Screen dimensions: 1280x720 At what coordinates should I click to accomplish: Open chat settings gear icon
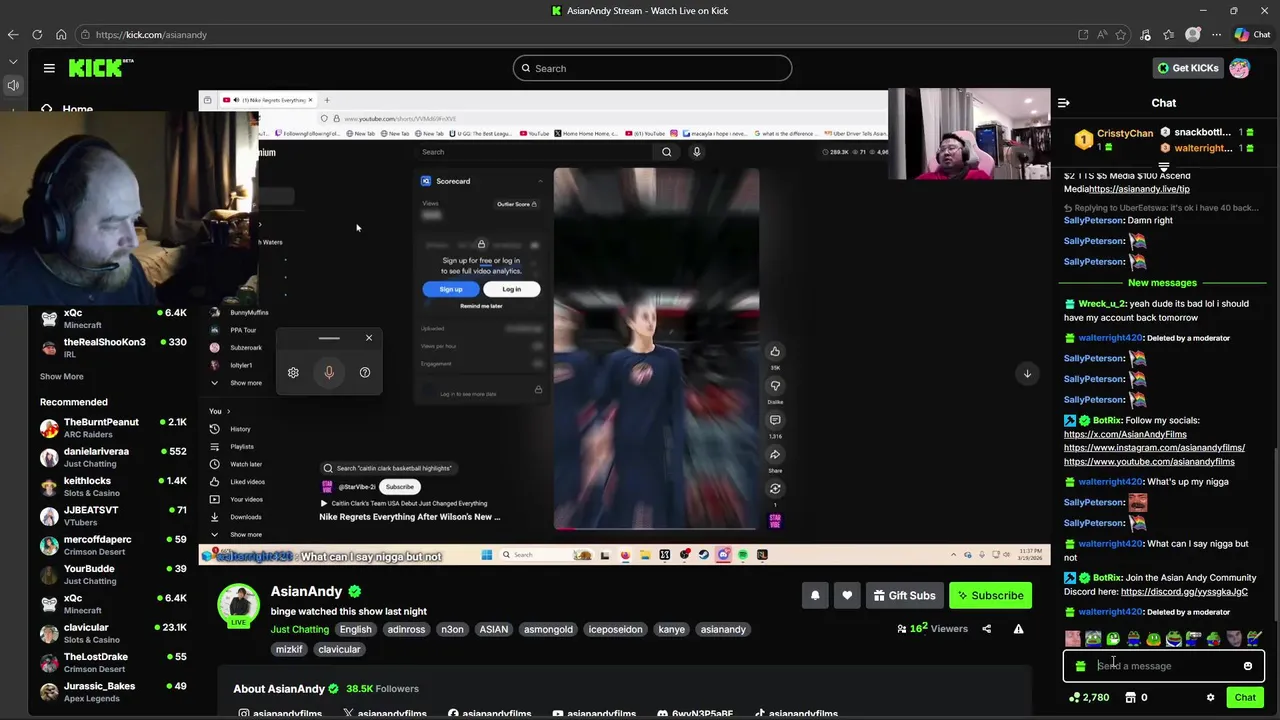[1211, 697]
